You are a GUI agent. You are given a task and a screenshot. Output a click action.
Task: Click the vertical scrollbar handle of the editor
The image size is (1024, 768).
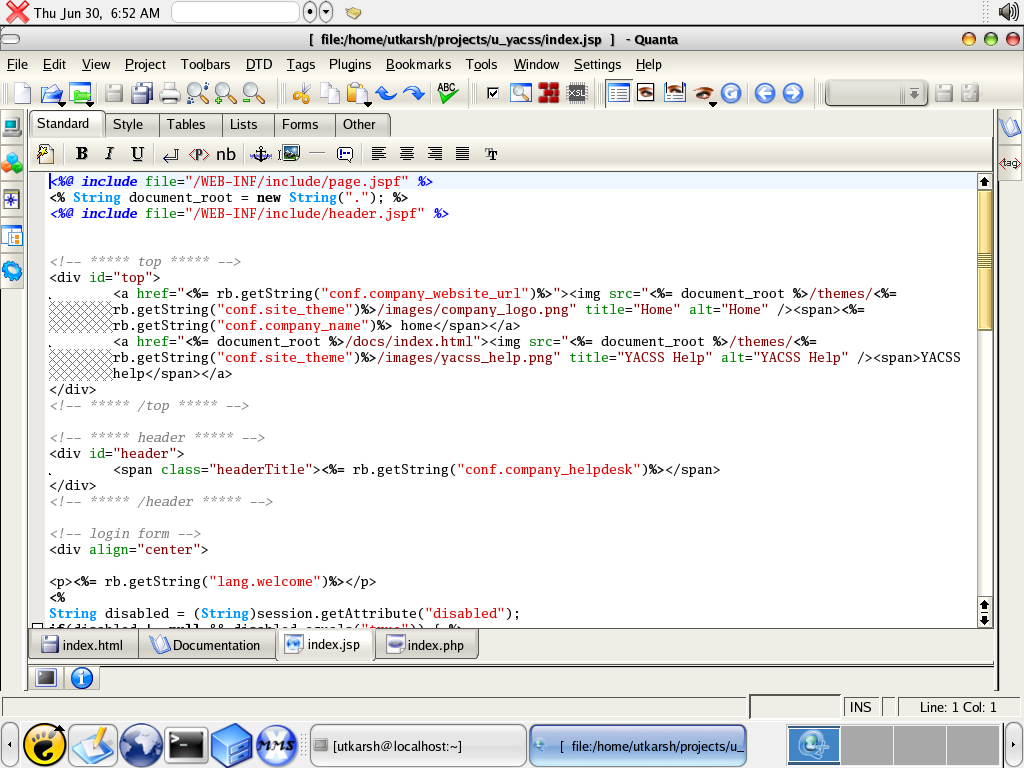984,260
